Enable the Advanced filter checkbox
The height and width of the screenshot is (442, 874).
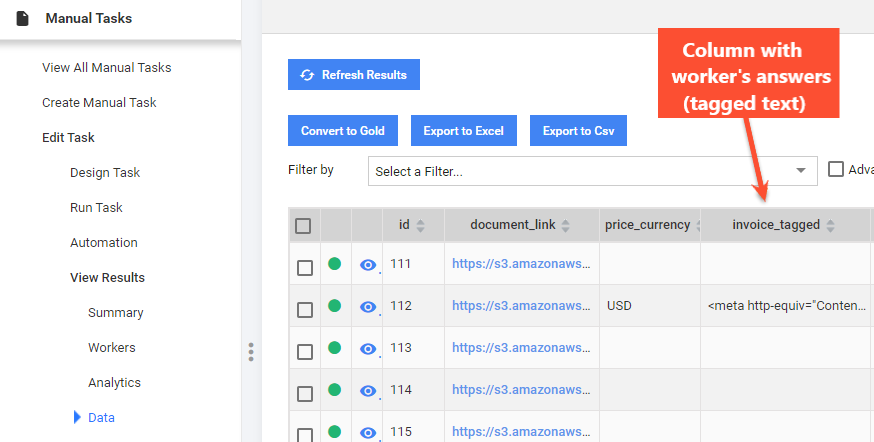pyautogui.click(x=836, y=169)
